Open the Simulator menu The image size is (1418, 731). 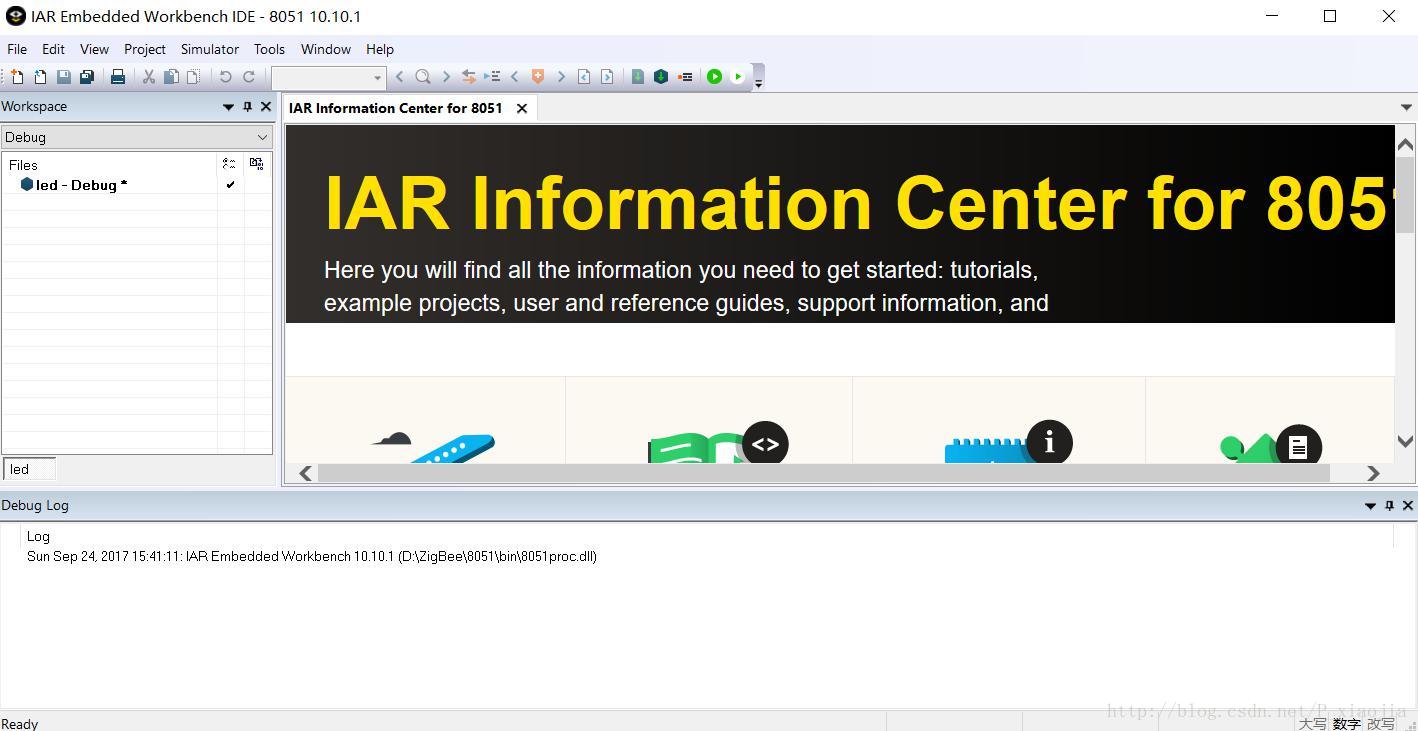[x=210, y=49]
